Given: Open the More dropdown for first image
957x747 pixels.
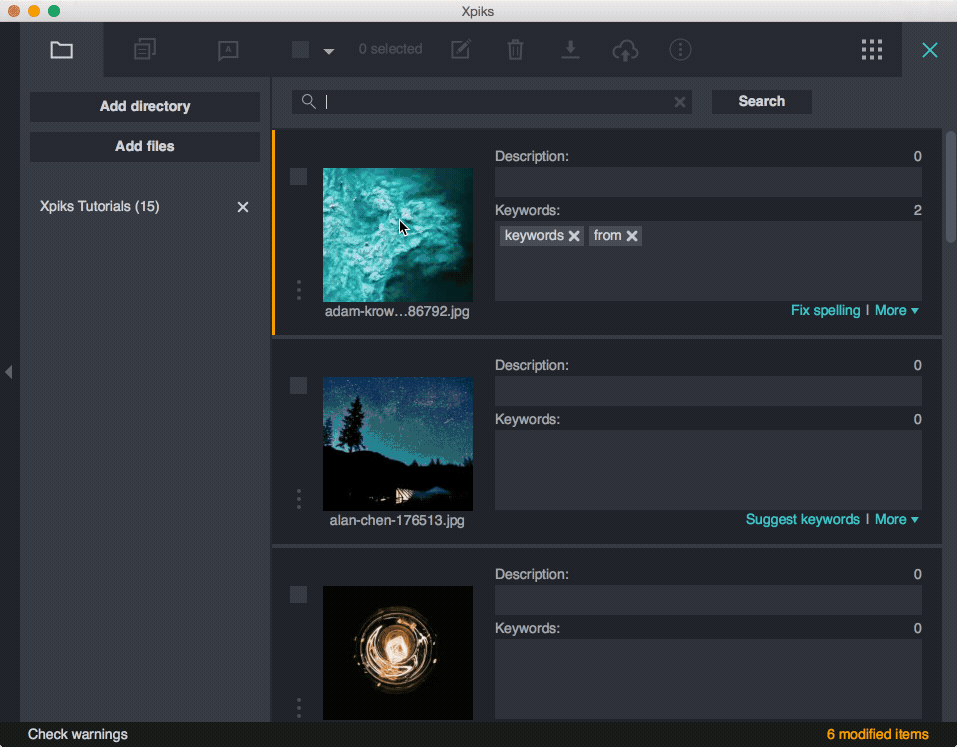Looking at the screenshot, I should [896, 311].
